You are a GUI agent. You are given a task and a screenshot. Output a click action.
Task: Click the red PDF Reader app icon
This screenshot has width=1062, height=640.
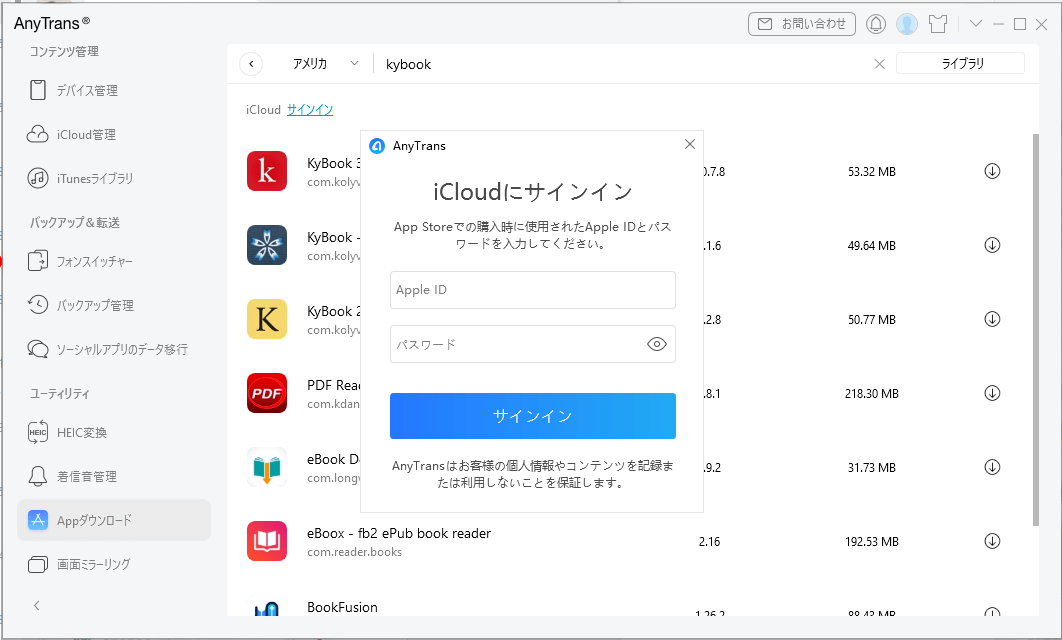[x=267, y=393]
